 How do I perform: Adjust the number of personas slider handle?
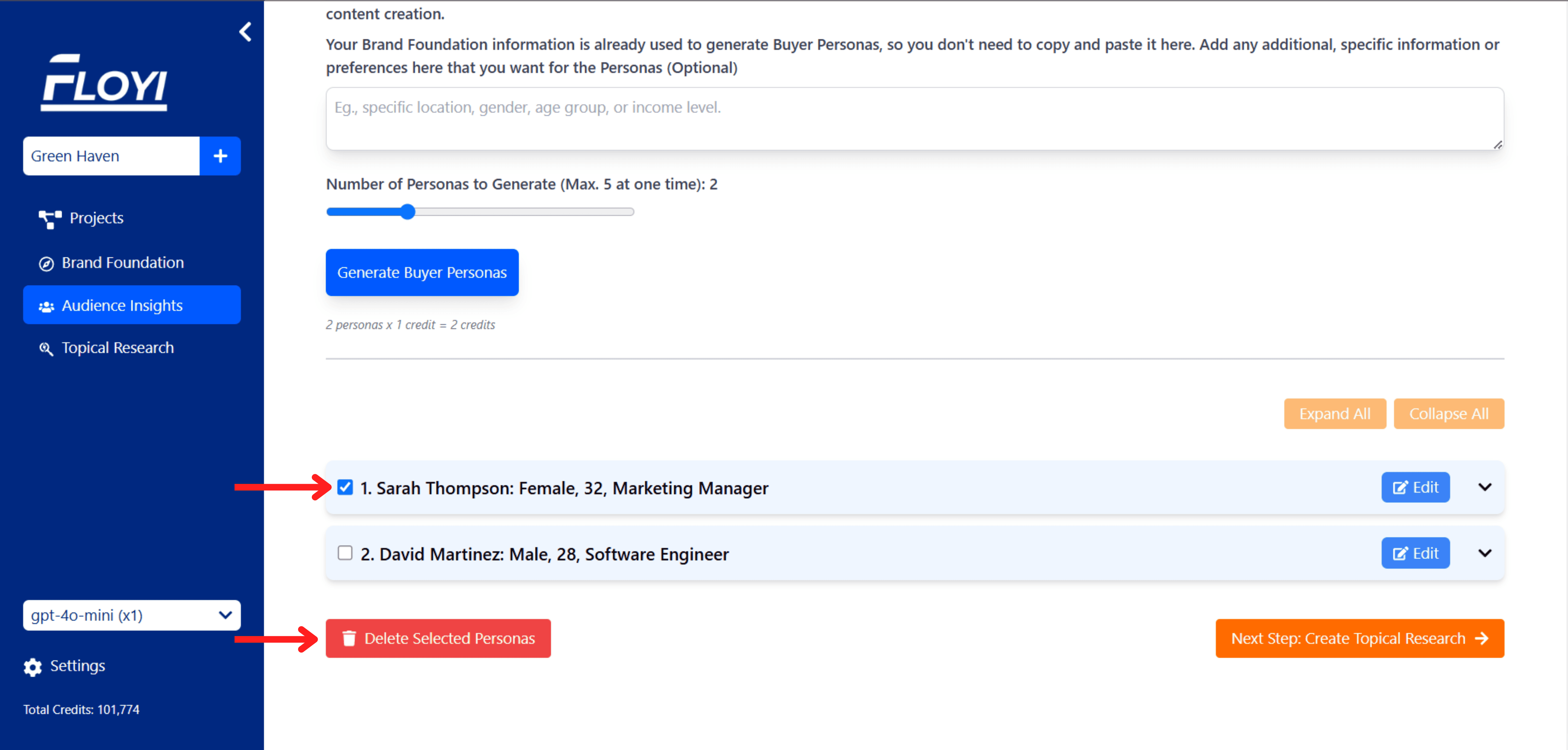pos(408,212)
